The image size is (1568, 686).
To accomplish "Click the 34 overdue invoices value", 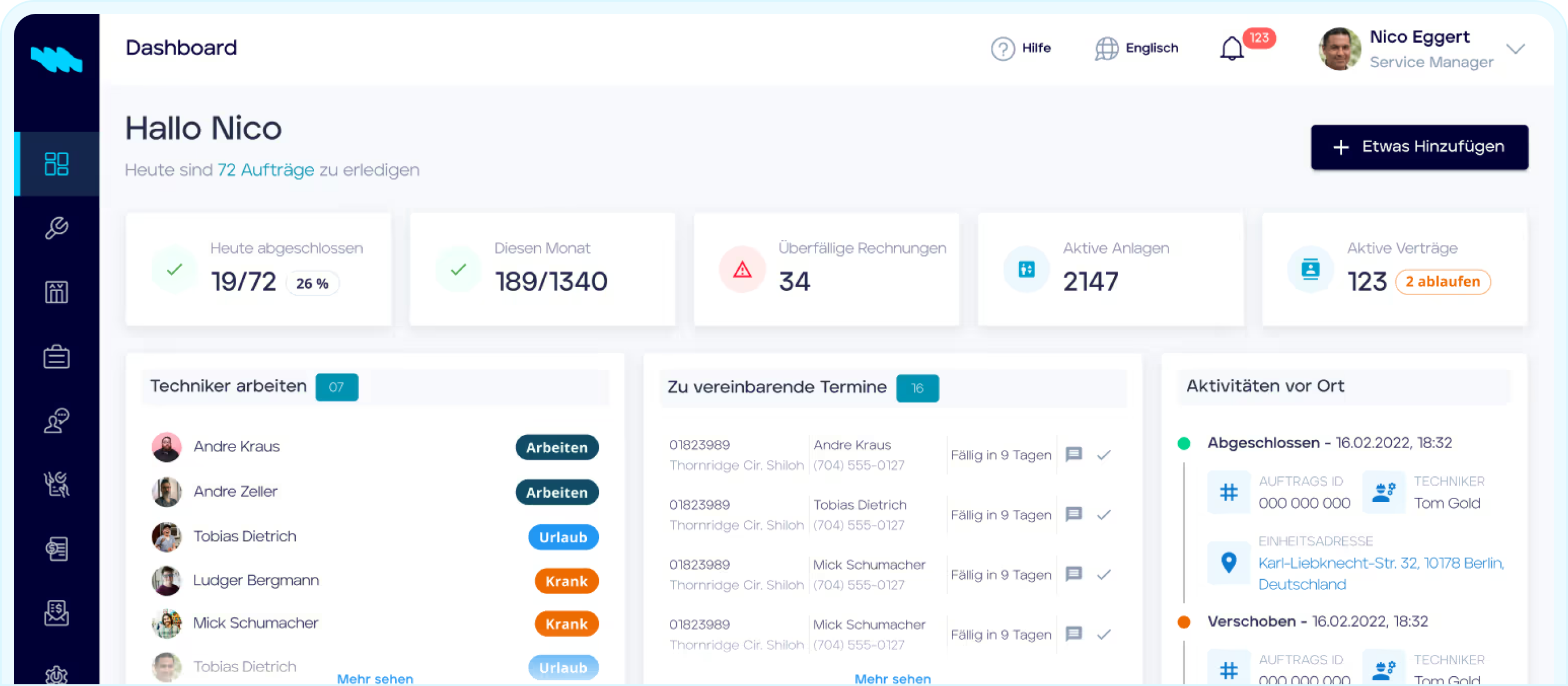I will pyautogui.click(x=794, y=281).
